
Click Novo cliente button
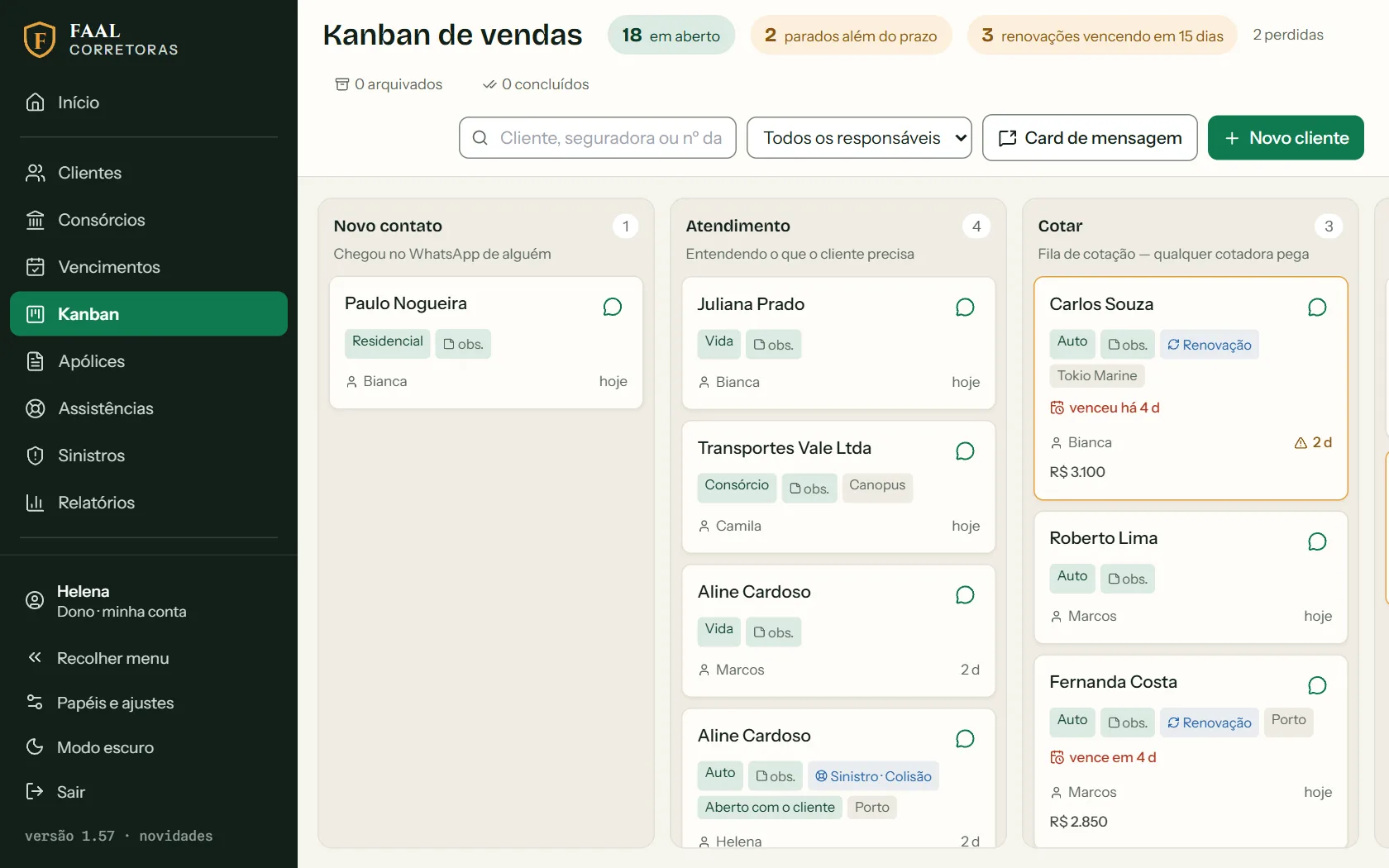(x=1286, y=137)
